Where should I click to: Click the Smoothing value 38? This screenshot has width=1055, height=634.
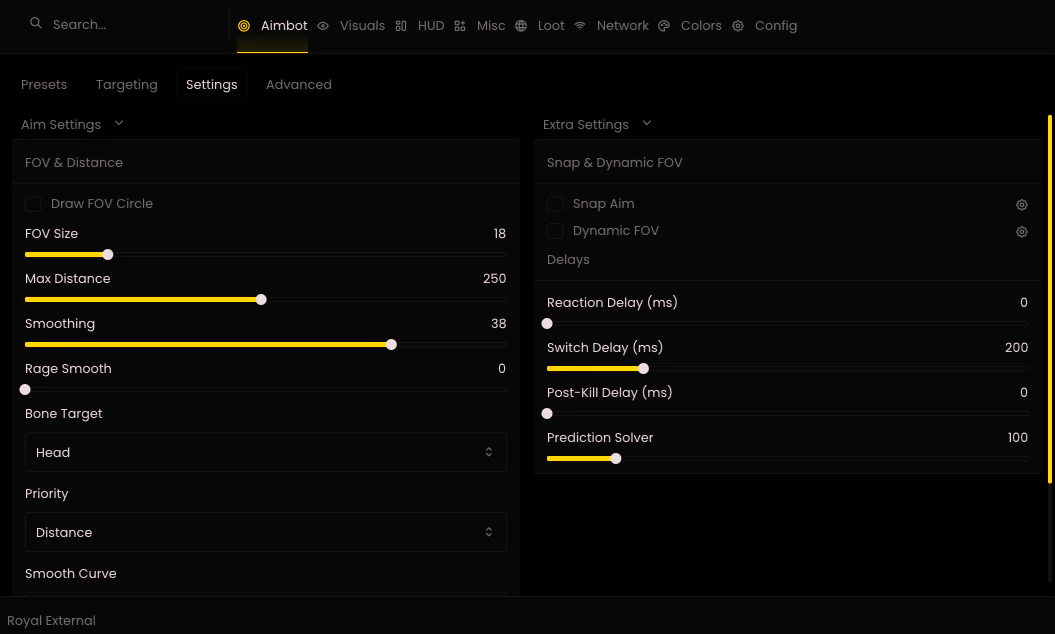499,324
